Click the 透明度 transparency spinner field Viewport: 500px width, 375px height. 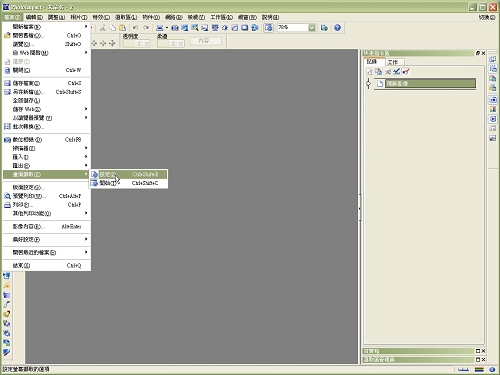point(136,44)
